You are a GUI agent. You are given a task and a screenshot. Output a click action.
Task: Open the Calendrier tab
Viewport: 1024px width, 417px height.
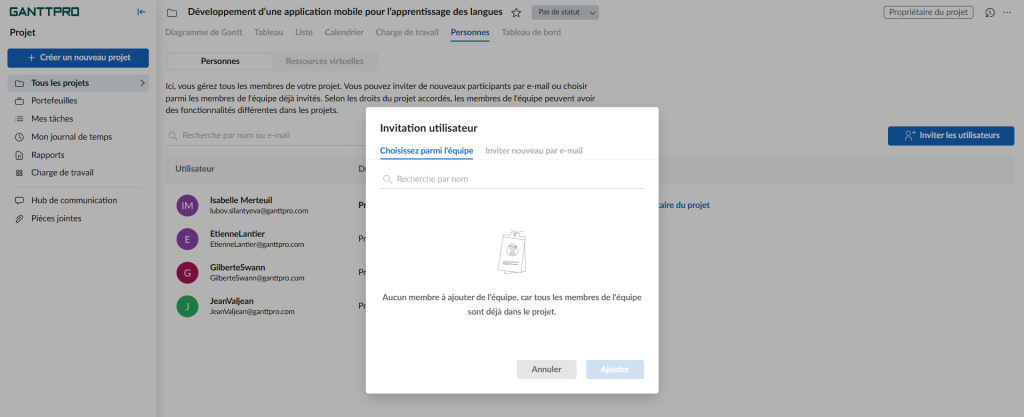click(344, 32)
